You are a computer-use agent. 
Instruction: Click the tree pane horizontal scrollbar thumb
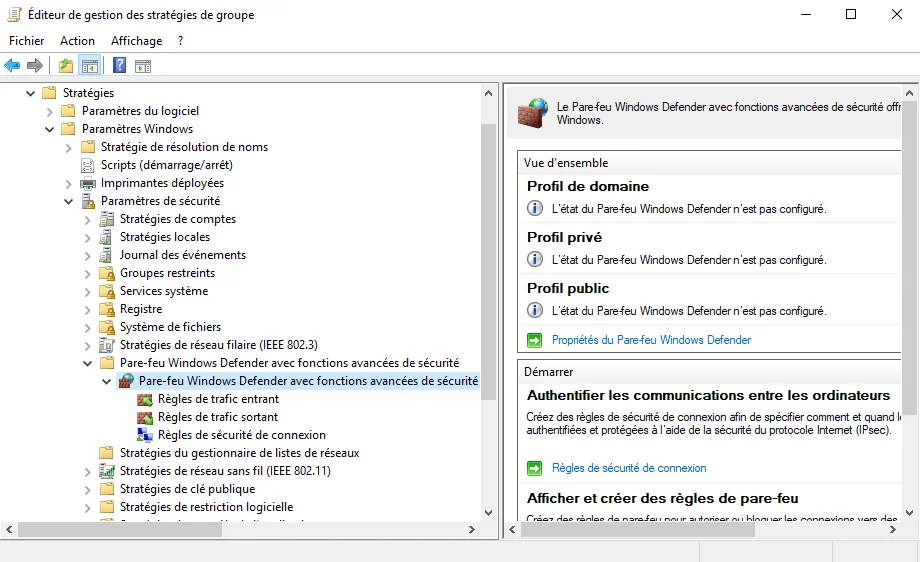120,530
